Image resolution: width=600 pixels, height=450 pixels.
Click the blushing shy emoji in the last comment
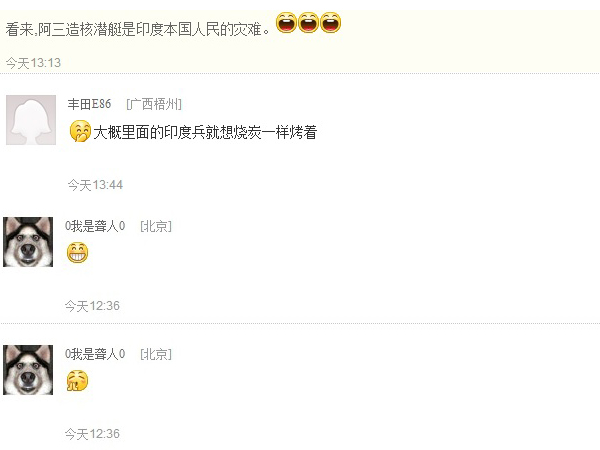coord(77,381)
